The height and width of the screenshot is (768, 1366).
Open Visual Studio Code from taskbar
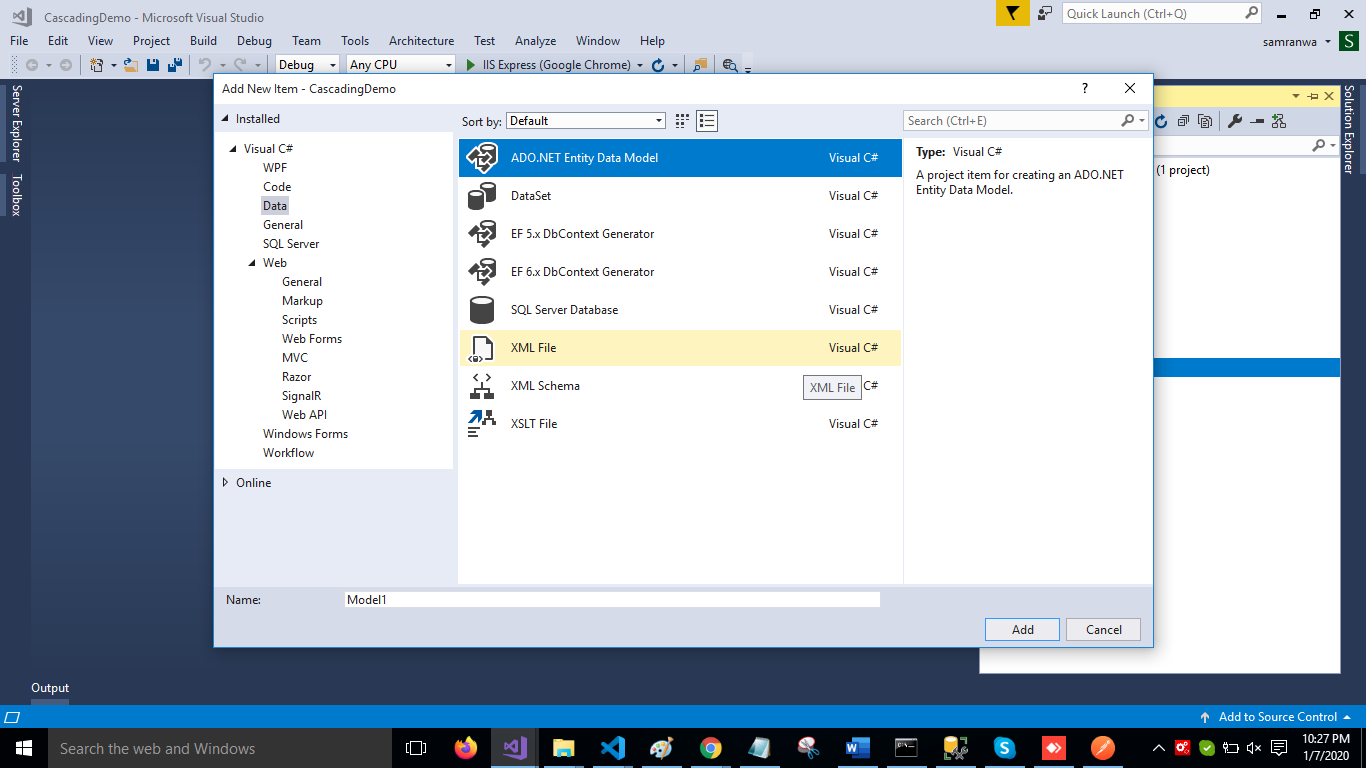click(613, 748)
